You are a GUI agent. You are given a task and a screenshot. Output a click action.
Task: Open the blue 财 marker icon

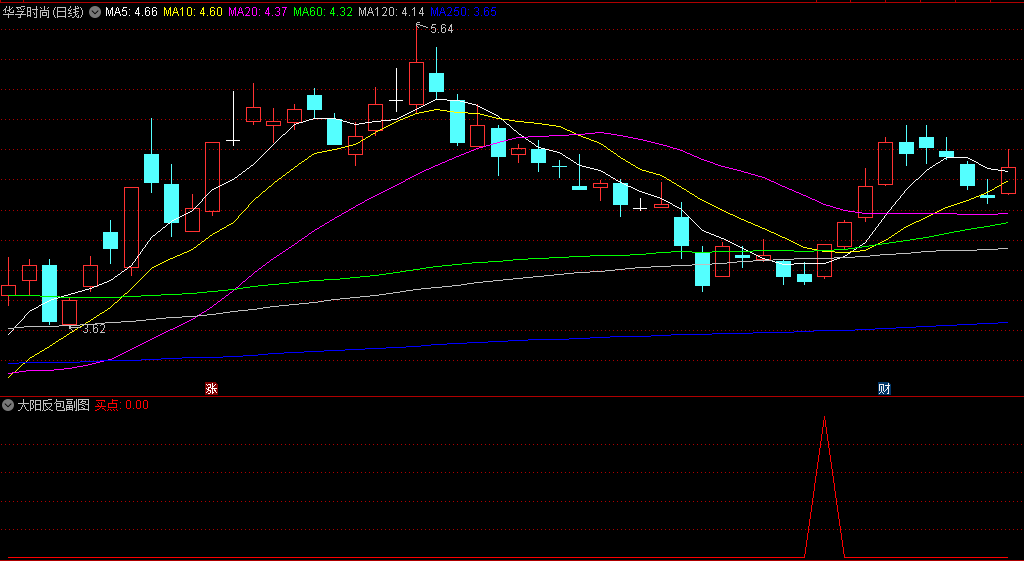coord(884,389)
